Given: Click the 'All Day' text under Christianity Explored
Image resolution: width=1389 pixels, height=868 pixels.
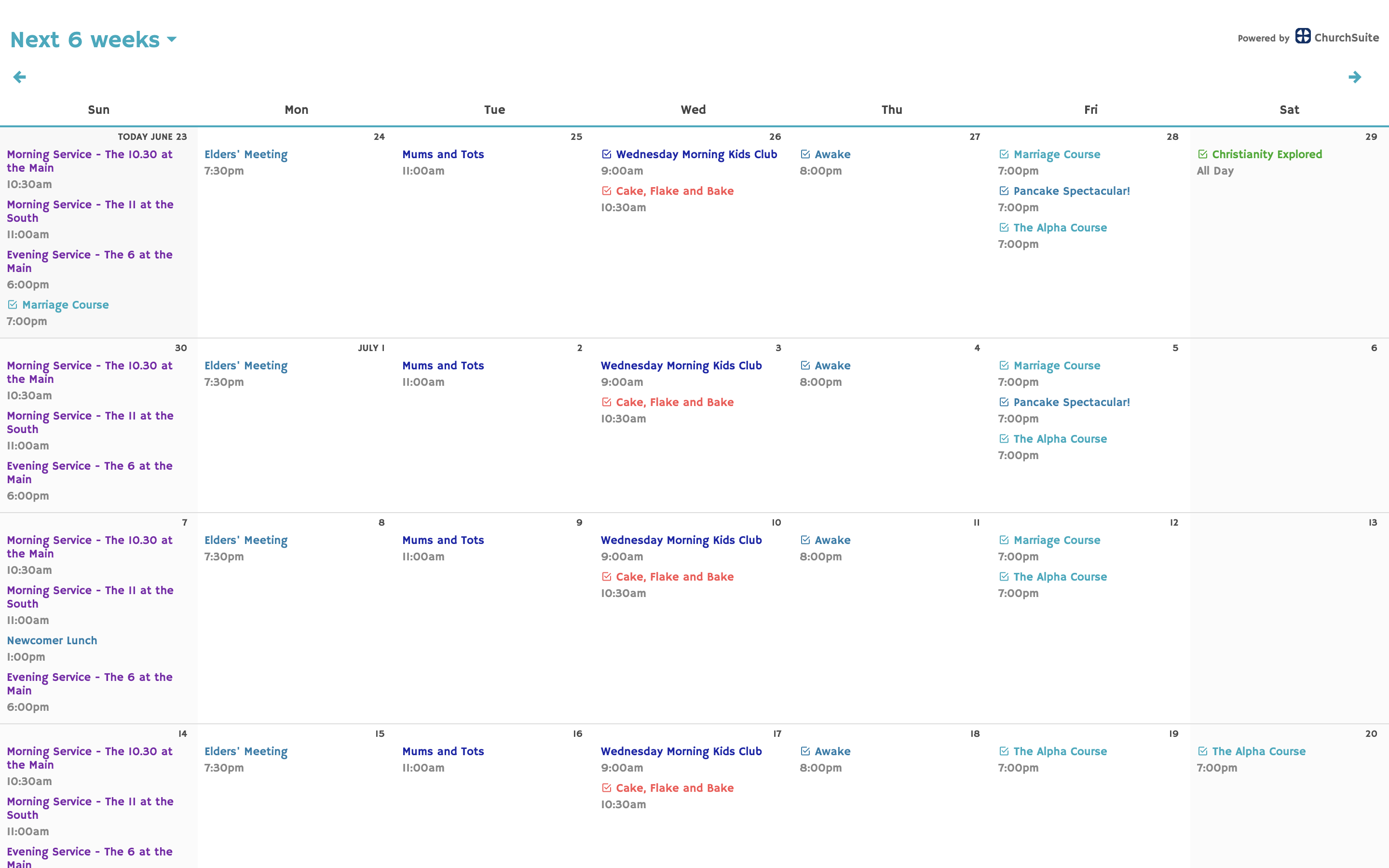Looking at the screenshot, I should click(x=1215, y=171).
